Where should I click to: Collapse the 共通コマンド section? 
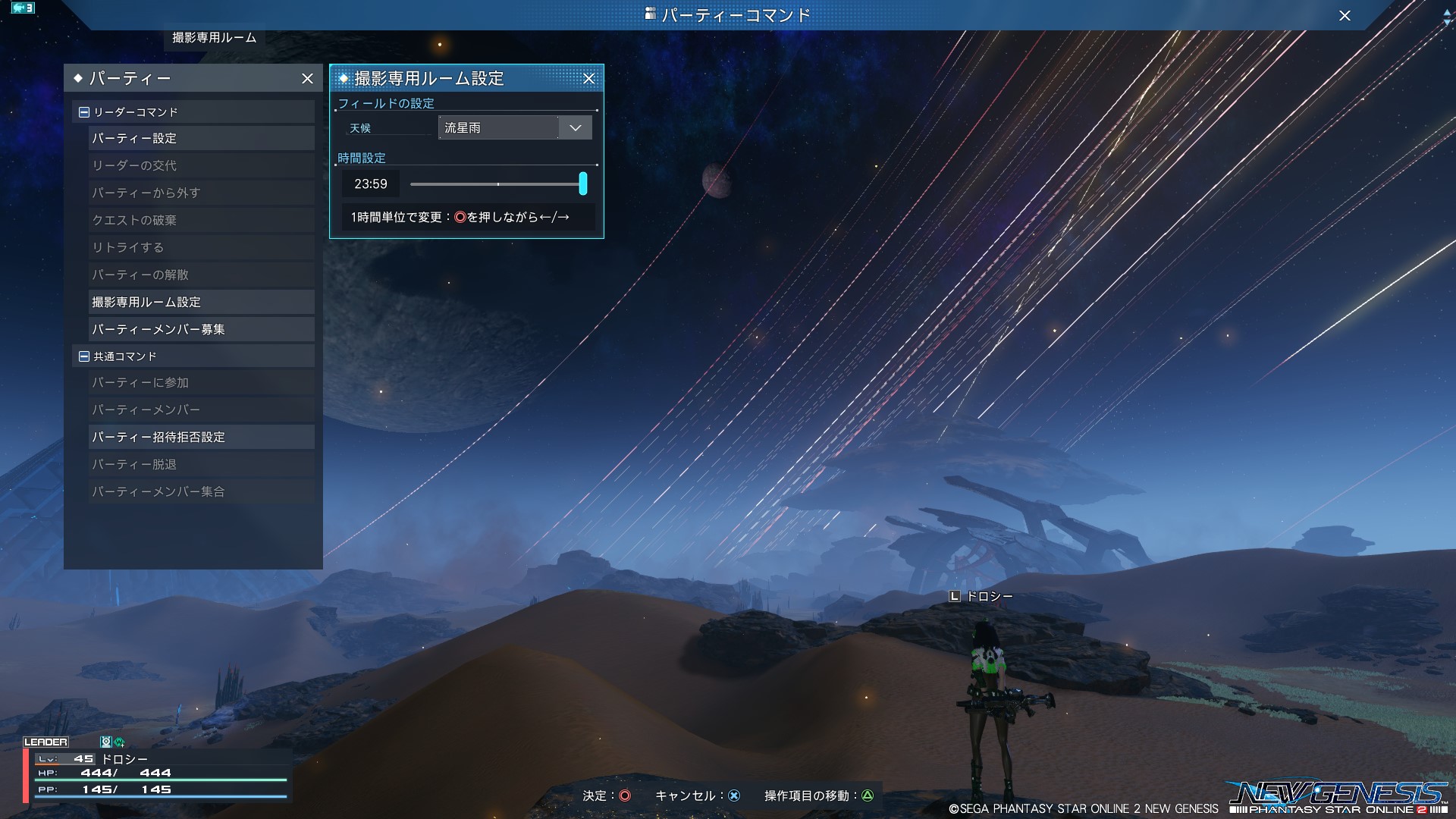[x=84, y=356]
